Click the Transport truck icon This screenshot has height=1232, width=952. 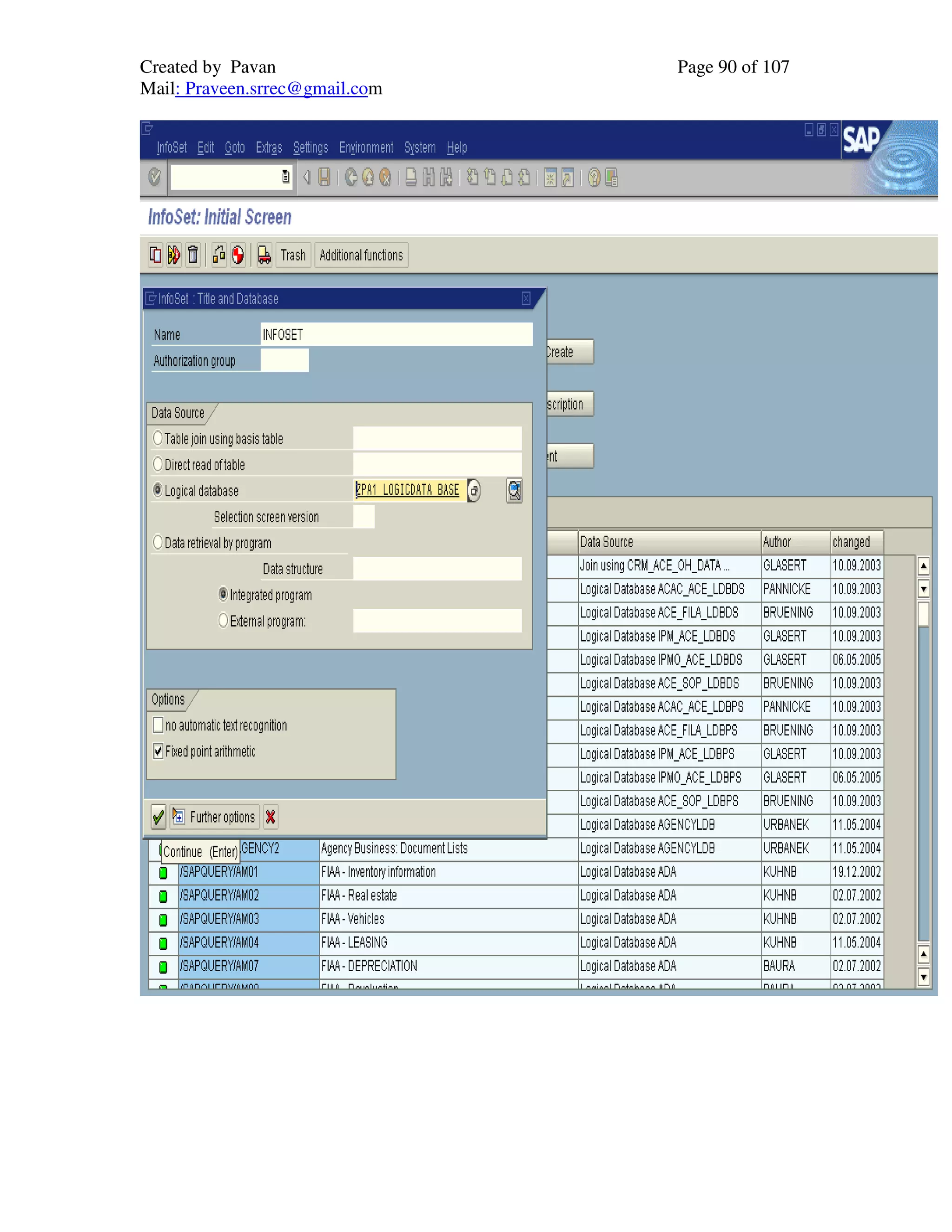(264, 255)
